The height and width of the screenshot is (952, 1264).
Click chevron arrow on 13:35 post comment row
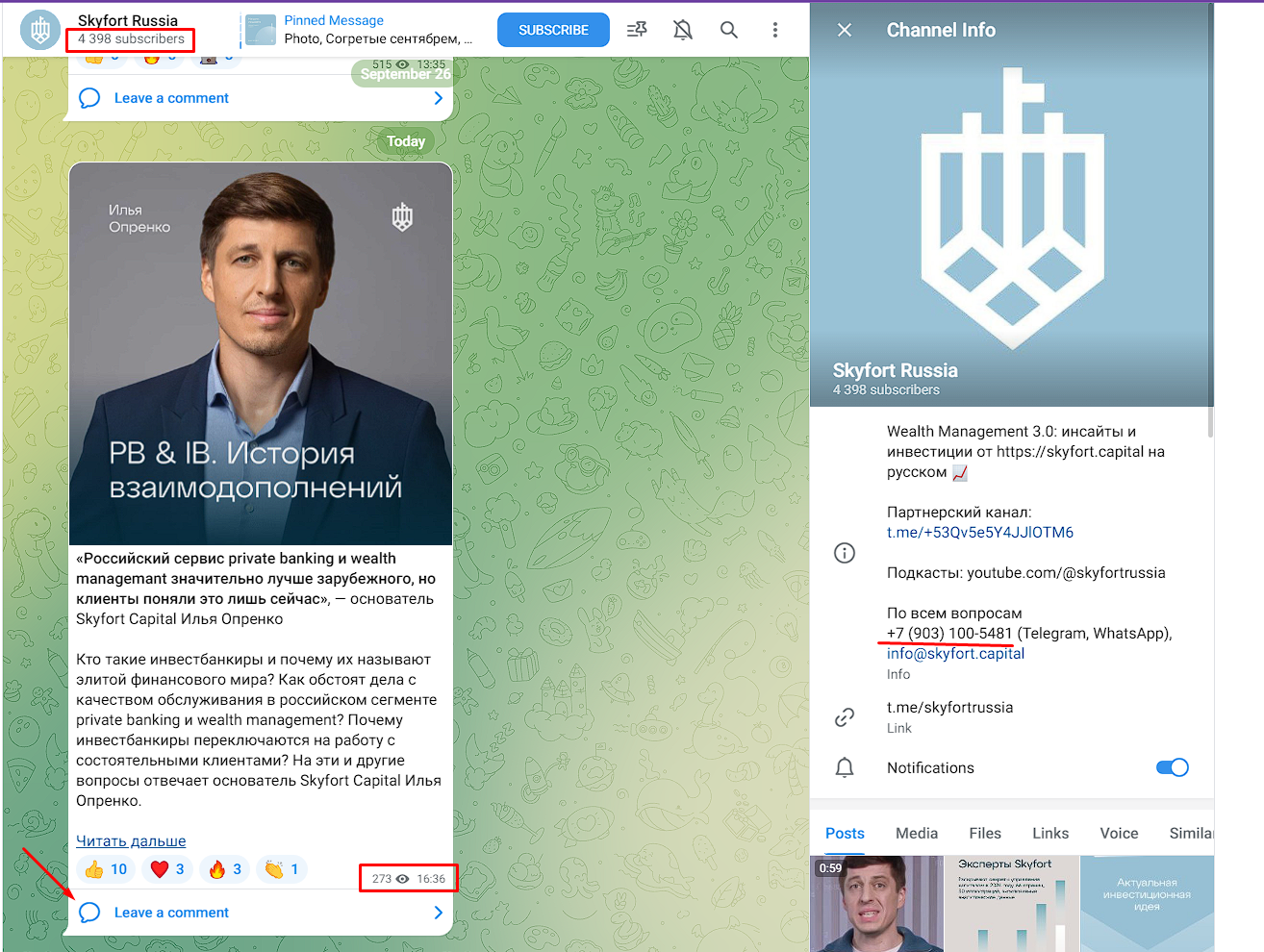(438, 98)
